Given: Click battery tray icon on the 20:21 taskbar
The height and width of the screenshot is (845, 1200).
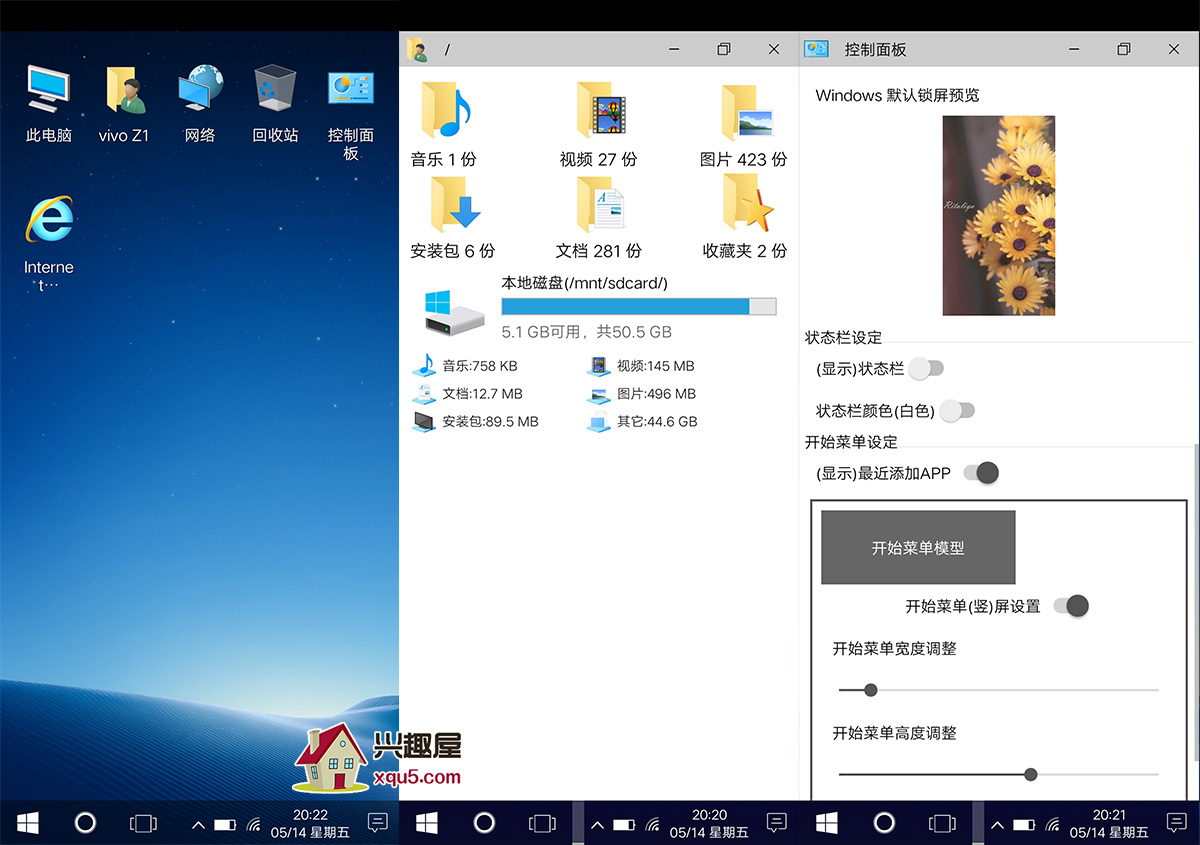Looking at the screenshot, I should (x=1025, y=826).
